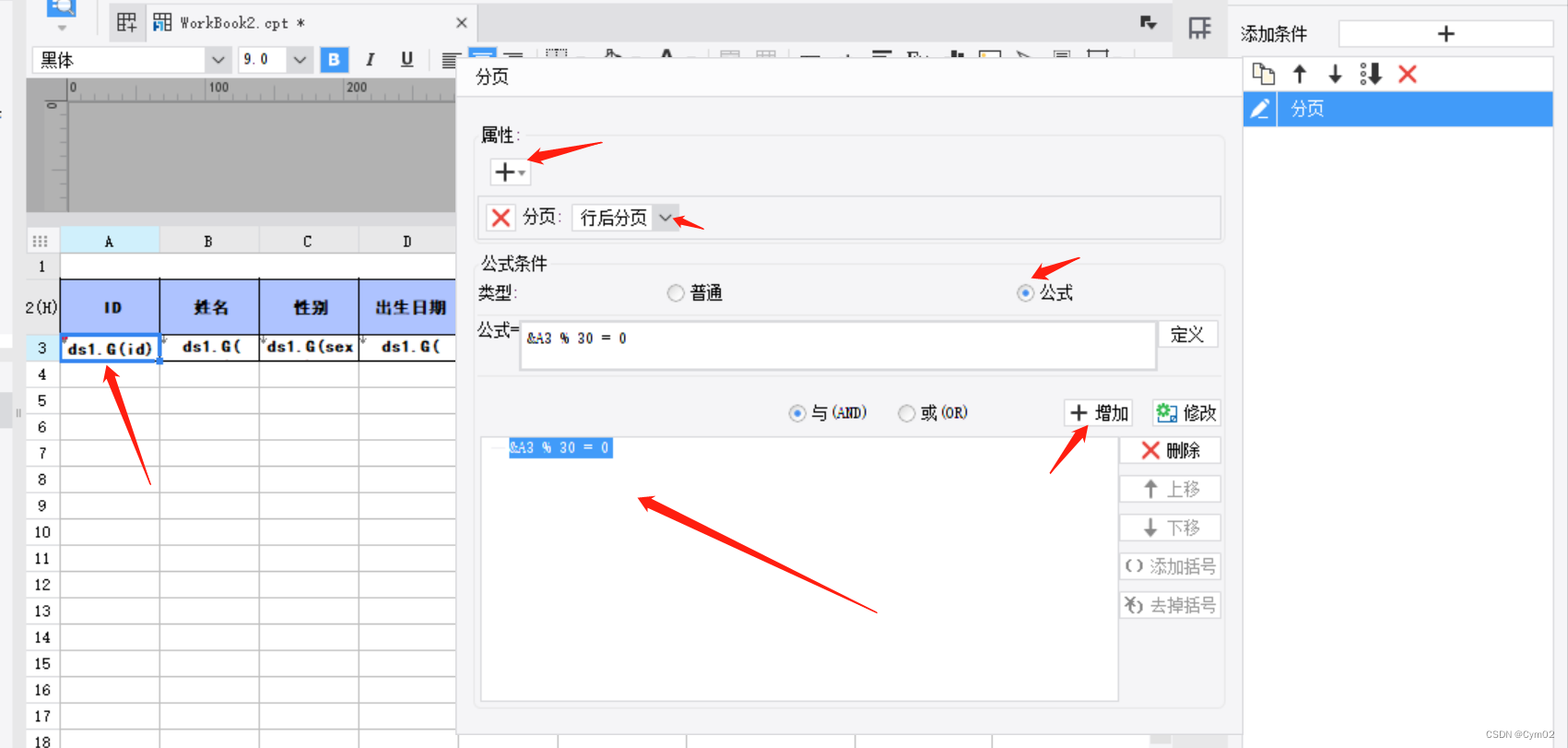Click the conditional attributes panel icon
1568x748 pixels.
pyautogui.click(x=1199, y=29)
